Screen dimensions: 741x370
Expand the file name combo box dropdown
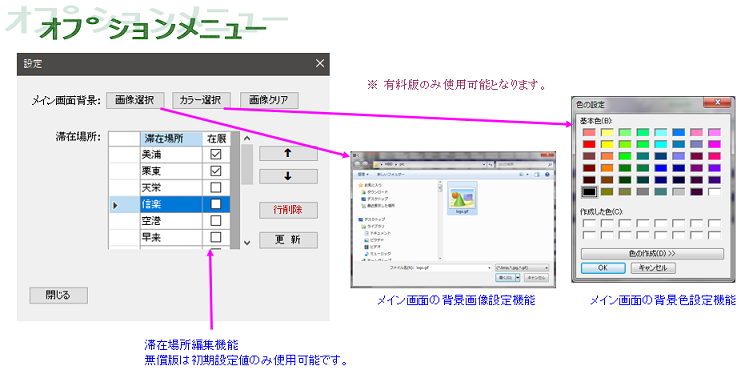(x=489, y=267)
